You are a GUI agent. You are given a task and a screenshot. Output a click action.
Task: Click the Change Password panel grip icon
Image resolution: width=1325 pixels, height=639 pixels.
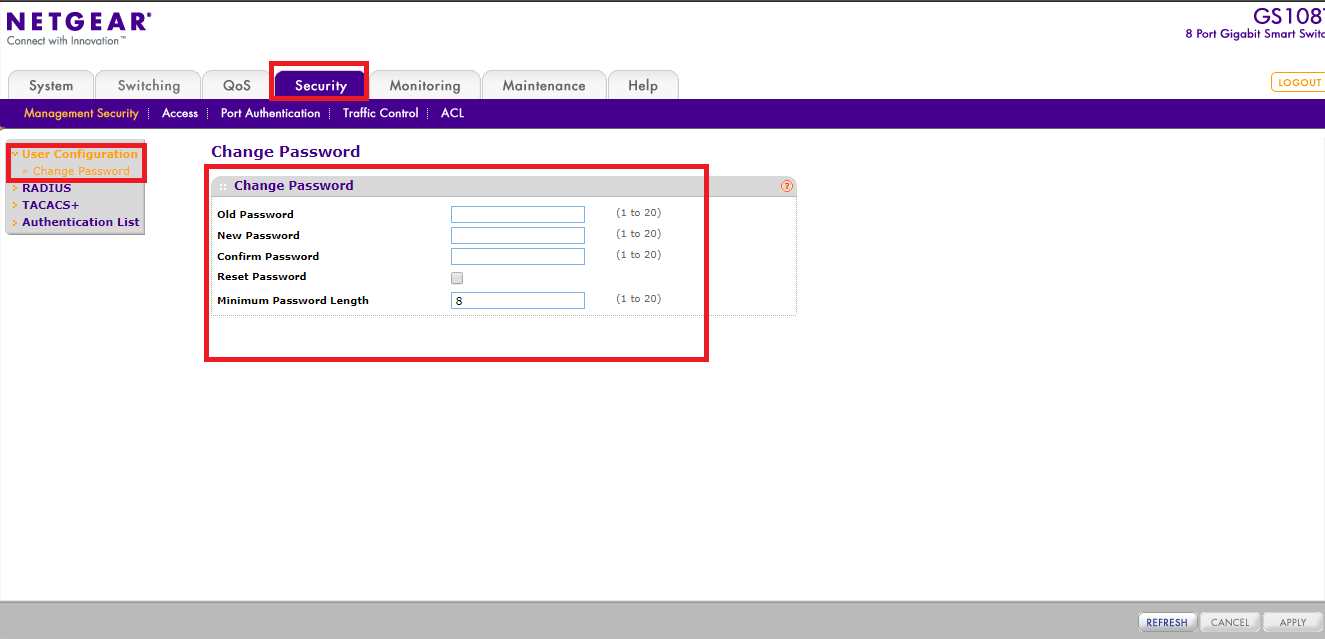click(223, 187)
